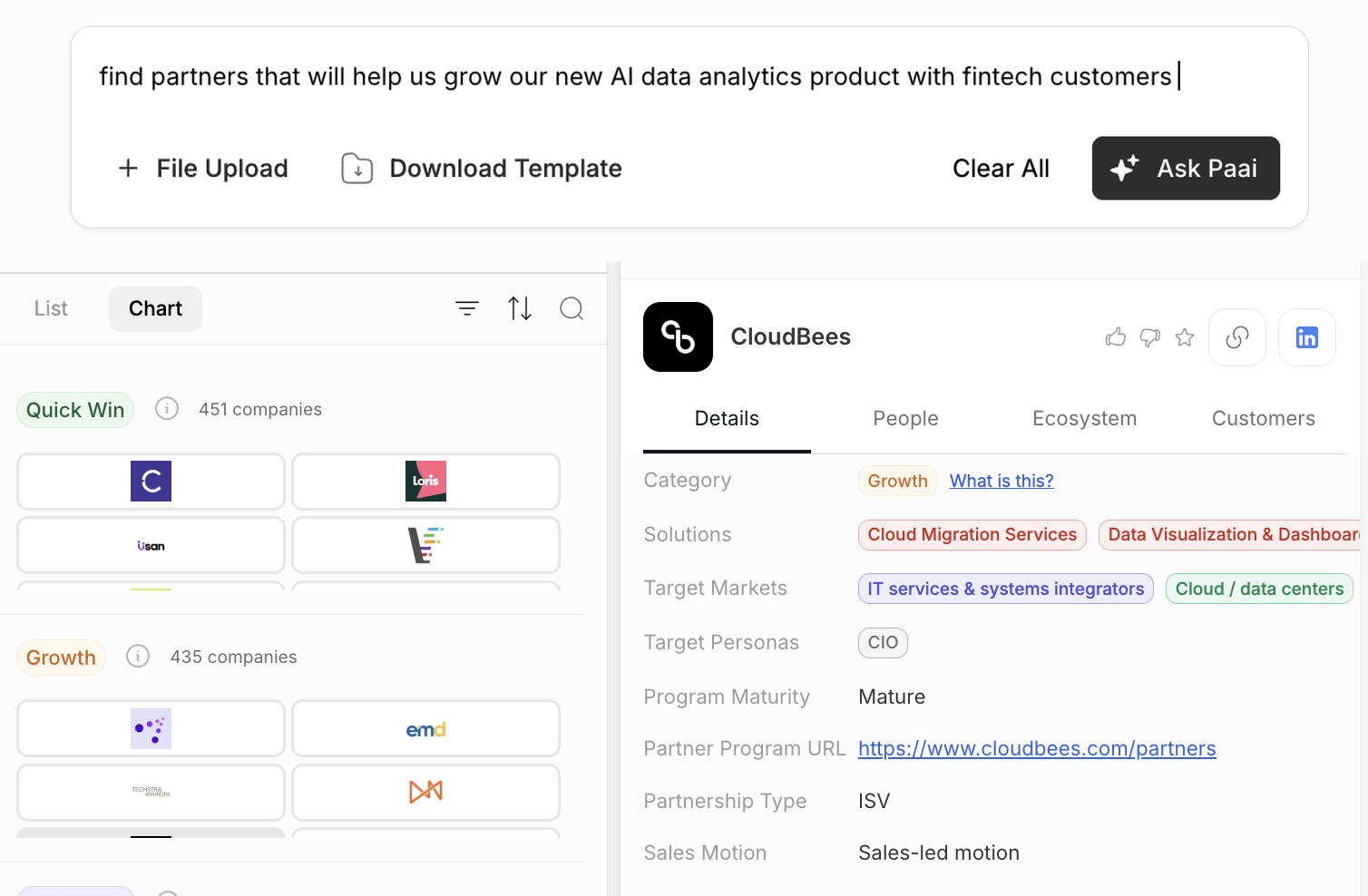The image size is (1368, 896).
Task: Select the Loris company card
Action: pos(425,482)
